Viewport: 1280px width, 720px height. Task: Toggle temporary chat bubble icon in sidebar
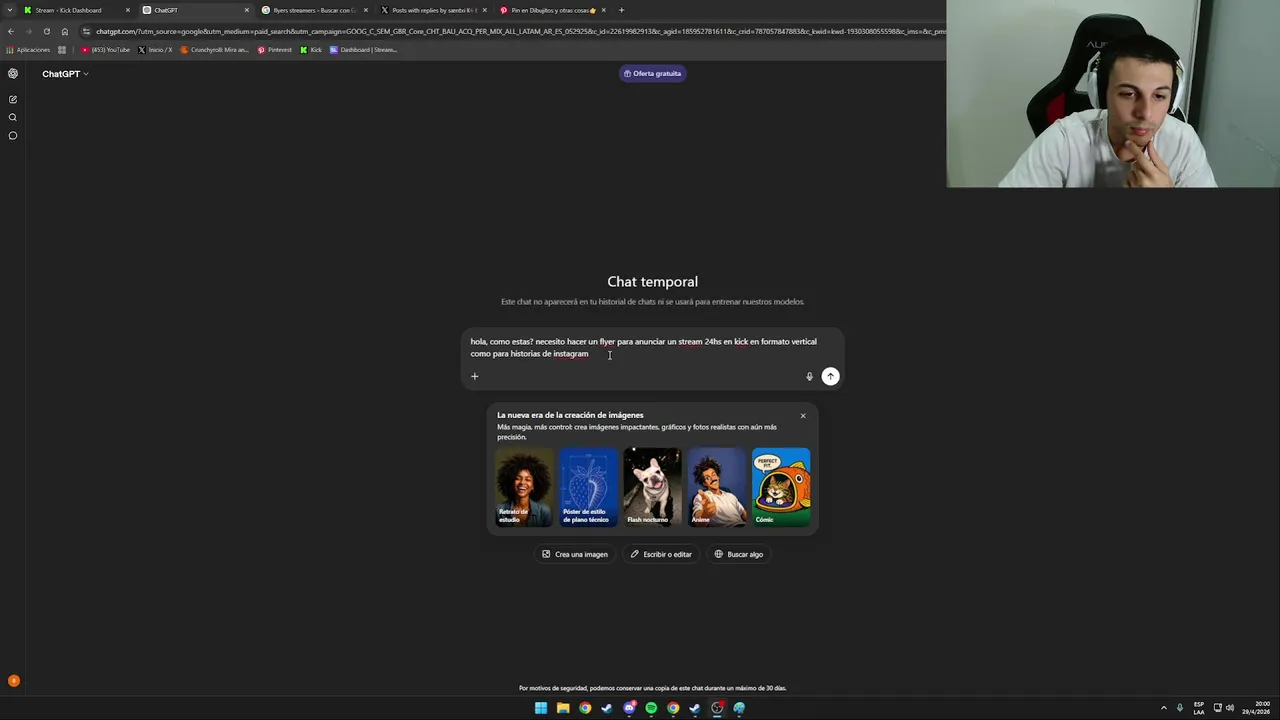(x=13, y=135)
